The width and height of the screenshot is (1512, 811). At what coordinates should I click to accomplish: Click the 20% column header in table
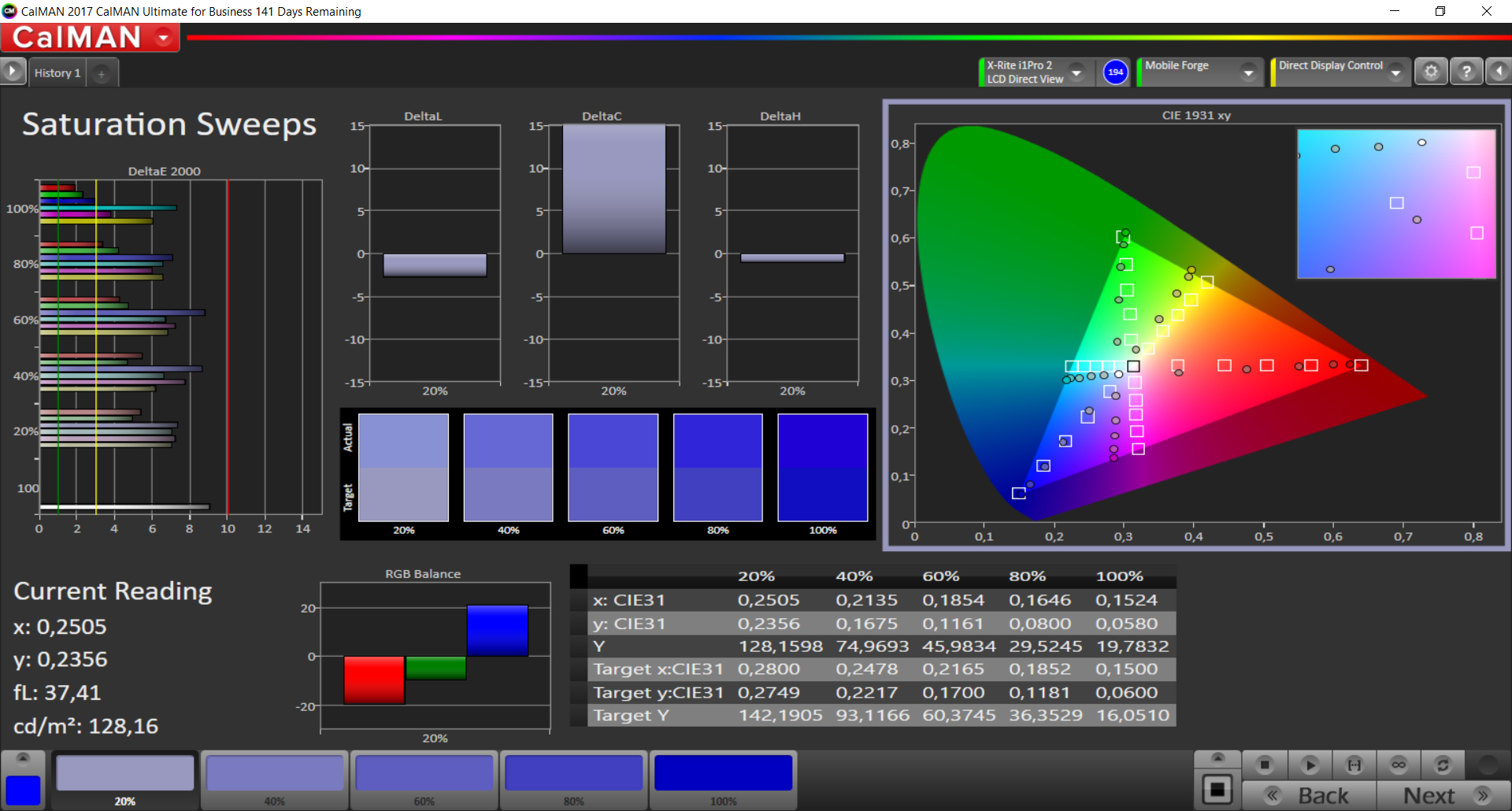[x=756, y=576]
